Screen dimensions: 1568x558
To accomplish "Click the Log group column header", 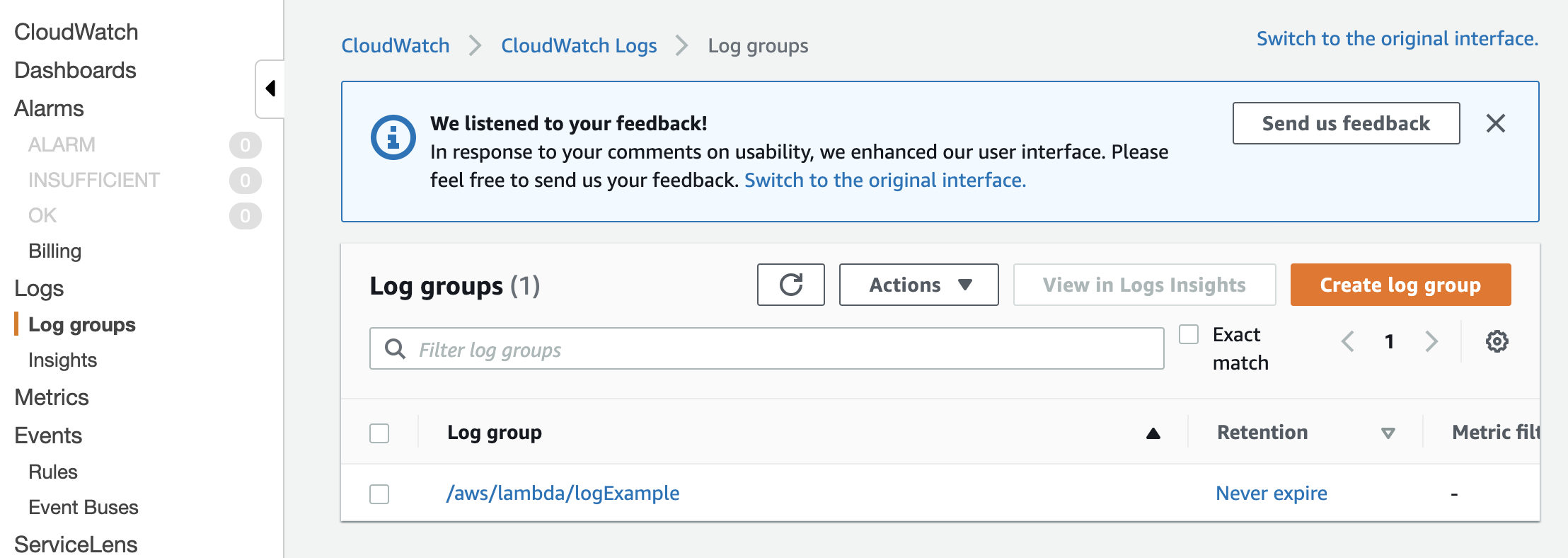I will coord(495,432).
